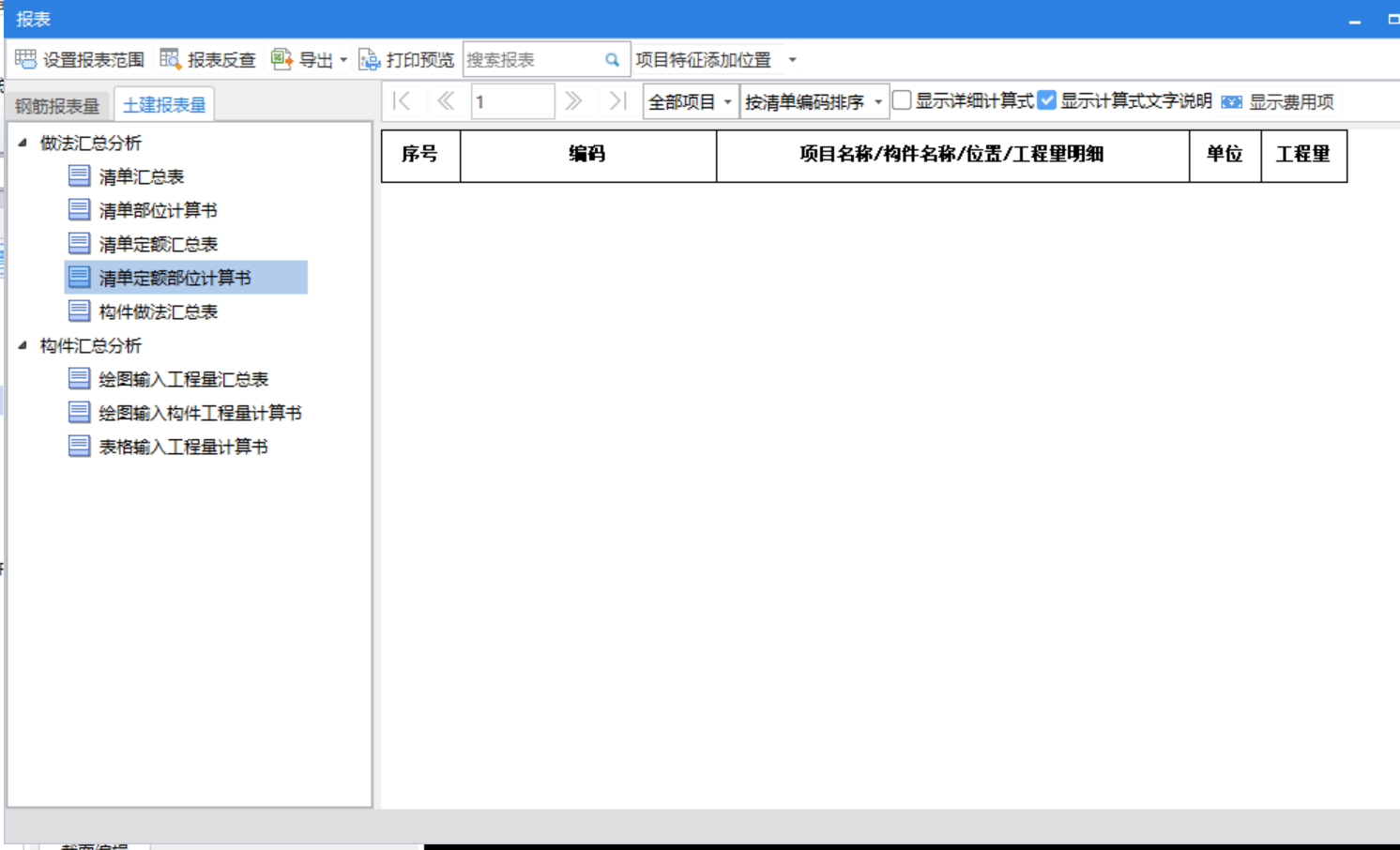
Task: Select 表格输入工程量计算书 report
Action: pyautogui.click(x=184, y=447)
